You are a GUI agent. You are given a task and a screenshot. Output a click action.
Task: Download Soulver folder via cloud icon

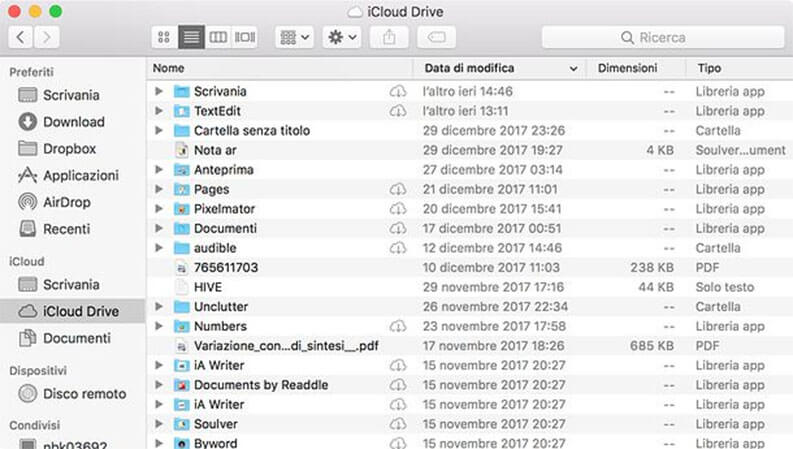tap(398, 424)
